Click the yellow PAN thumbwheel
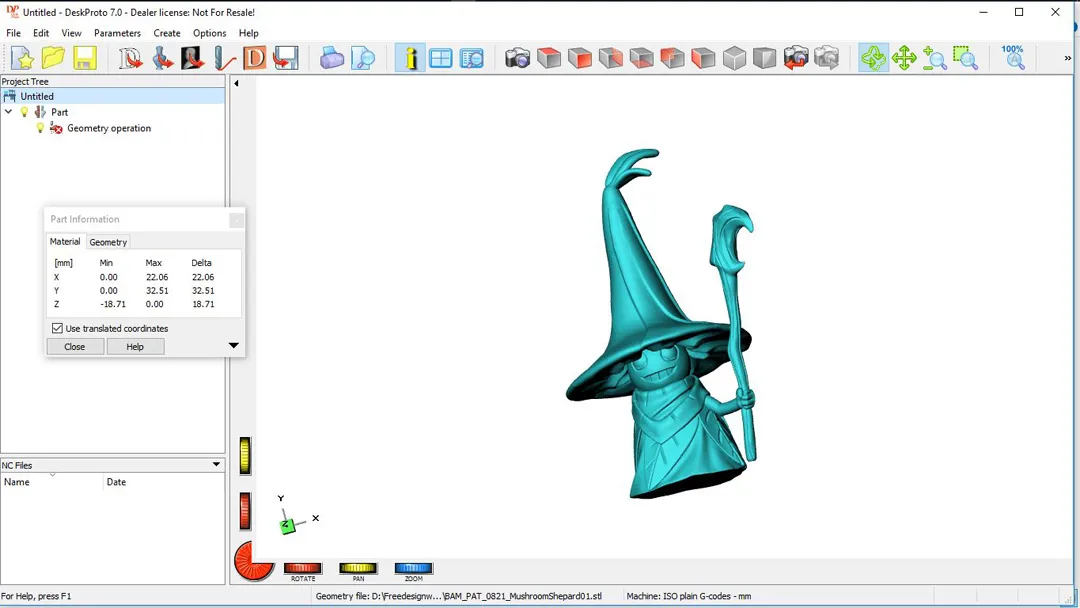Viewport: 1080px width, 608px height. coord(358,568)
